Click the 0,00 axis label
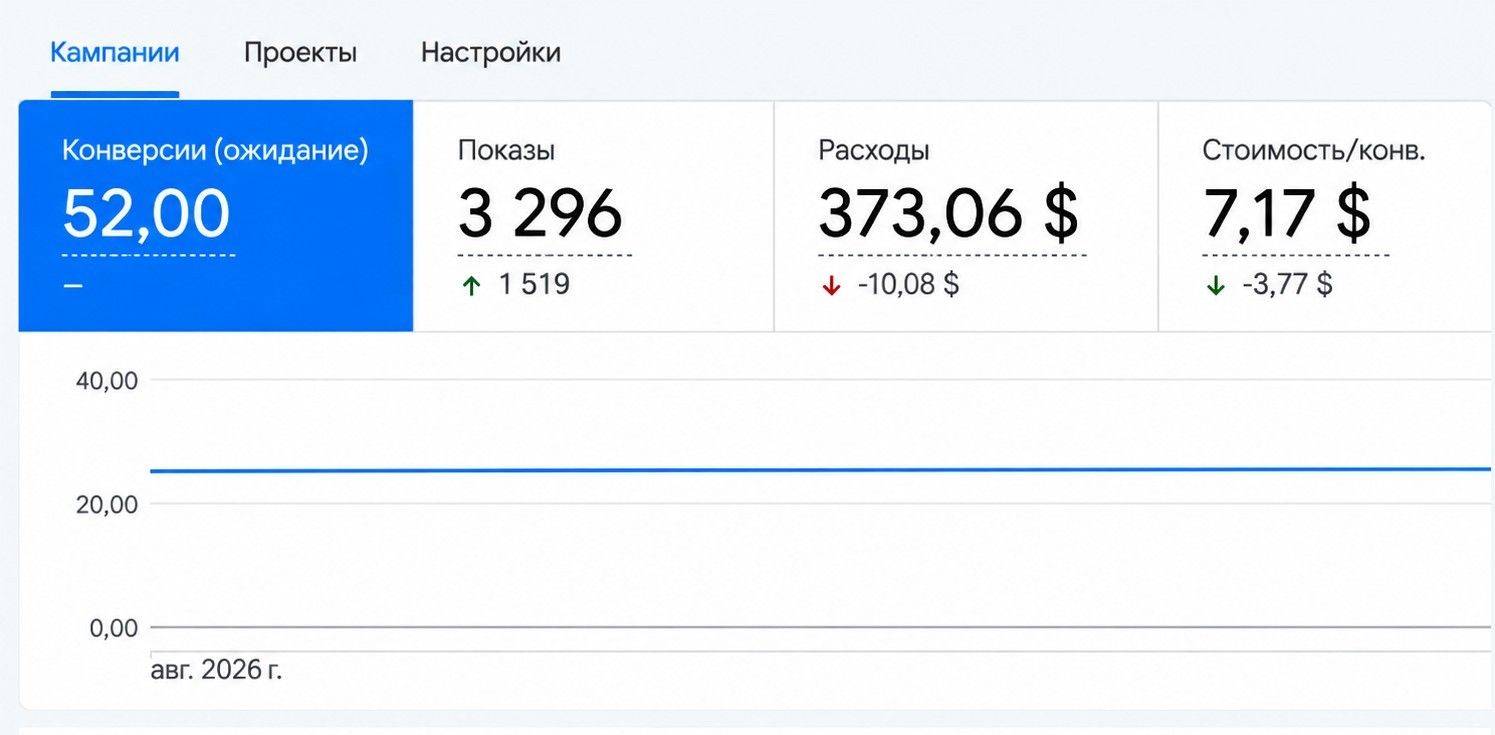Image resolution: width=1495 pixels, height=735 pixels. [x=113, y=628]
